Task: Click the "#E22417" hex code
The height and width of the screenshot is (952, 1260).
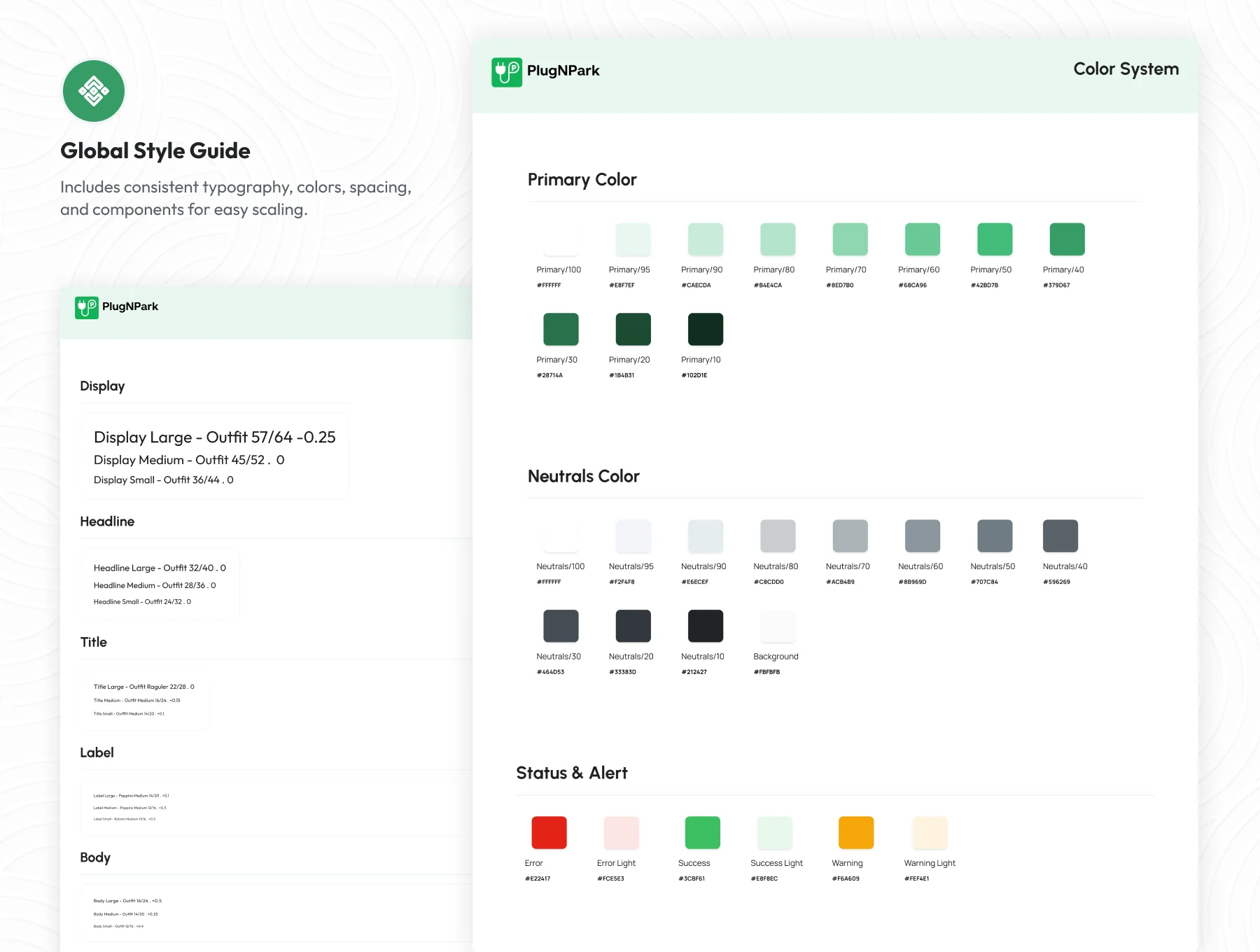Action: [x=538, y=879]
